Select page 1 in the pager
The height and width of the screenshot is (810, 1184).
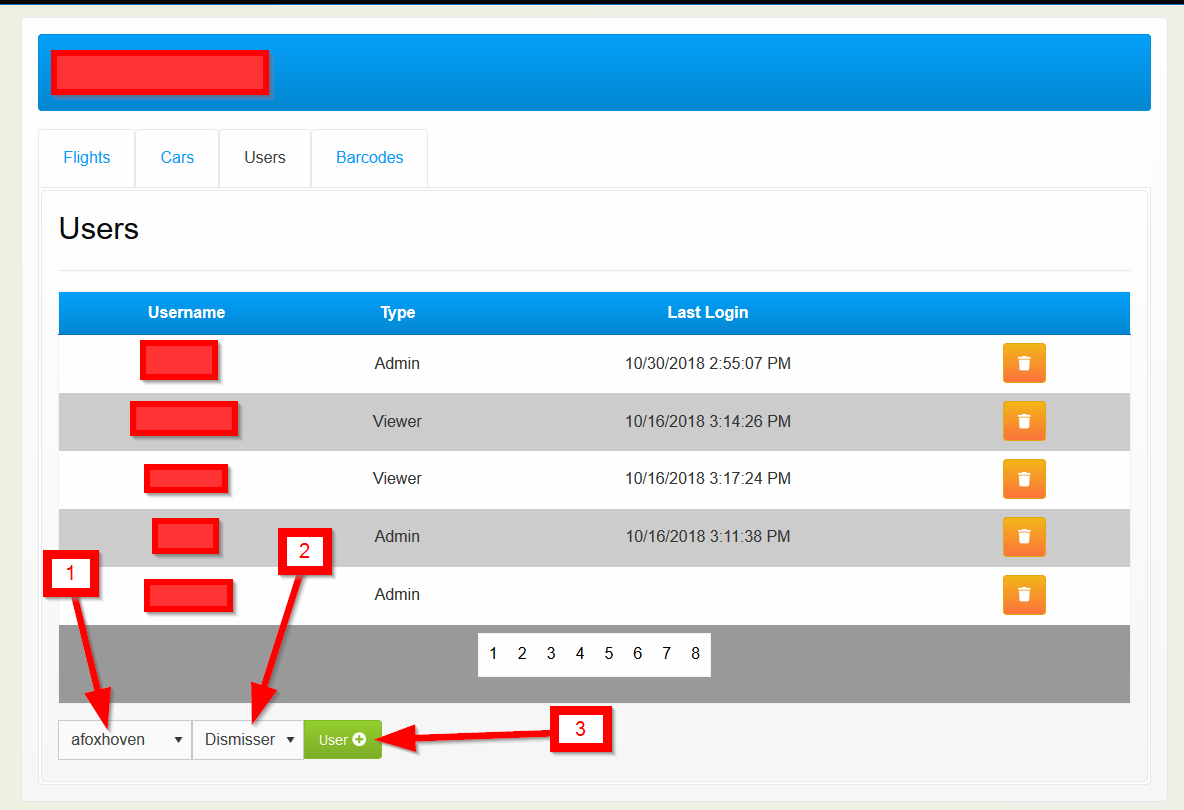click(493, 654)
